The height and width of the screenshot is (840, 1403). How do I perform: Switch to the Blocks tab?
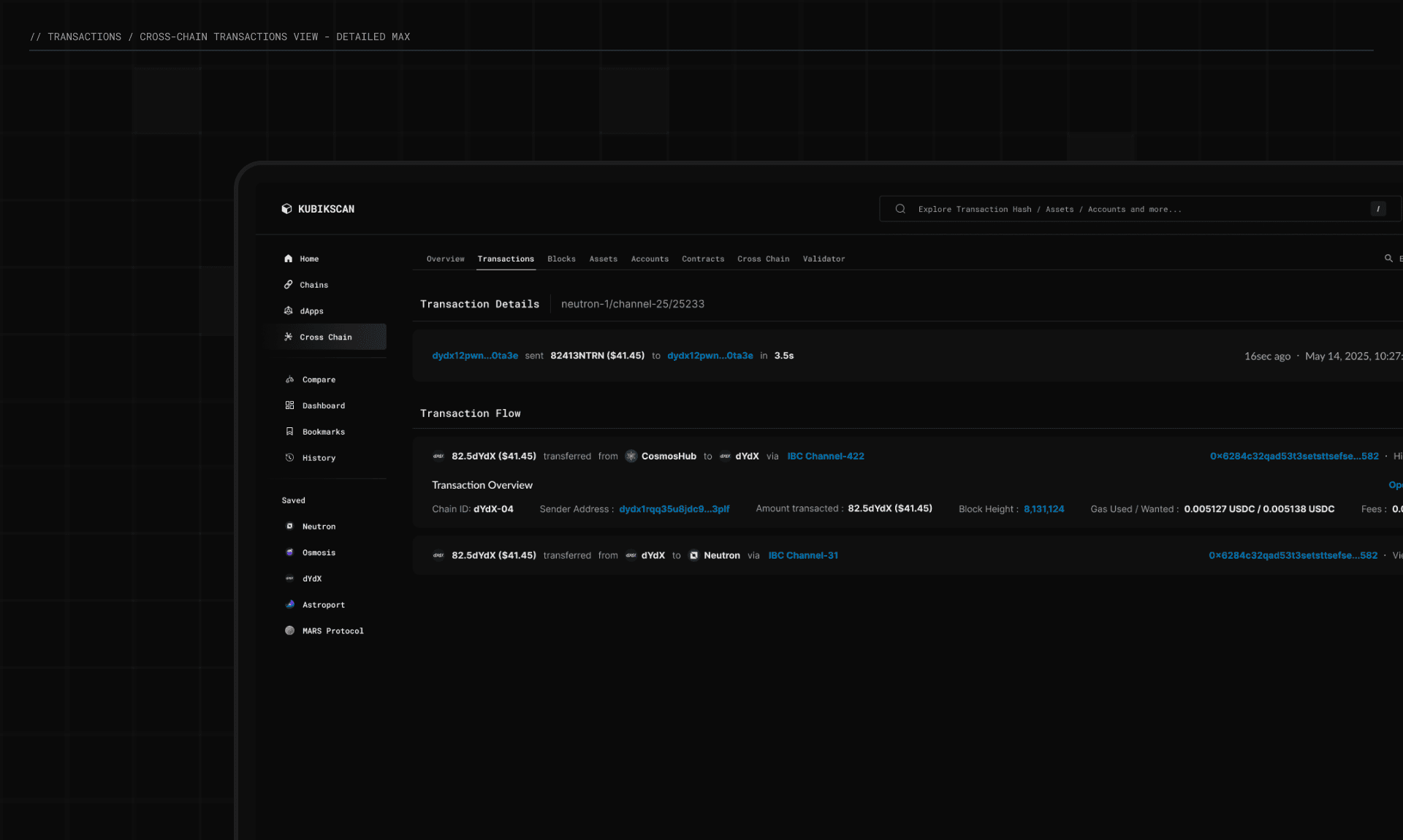pyautogui.click(x=561, y=259)
